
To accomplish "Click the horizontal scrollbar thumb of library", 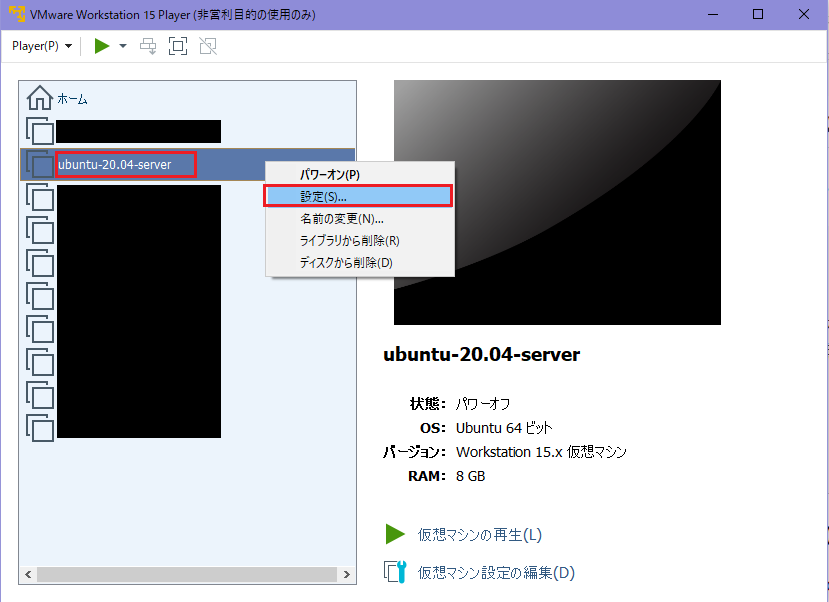I will [x=187, y=575].
